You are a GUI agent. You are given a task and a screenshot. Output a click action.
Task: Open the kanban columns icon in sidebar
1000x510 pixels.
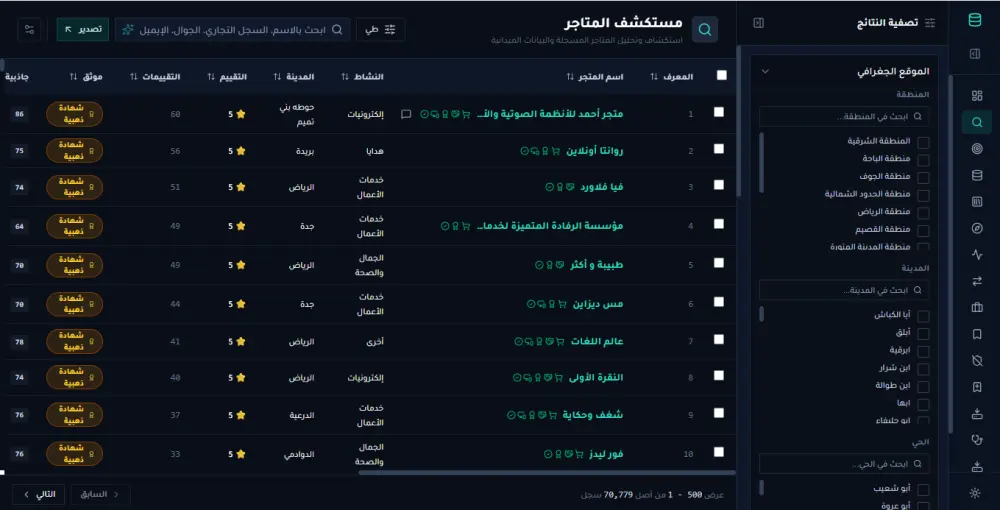pyautogui.click(x=977, y=201)
